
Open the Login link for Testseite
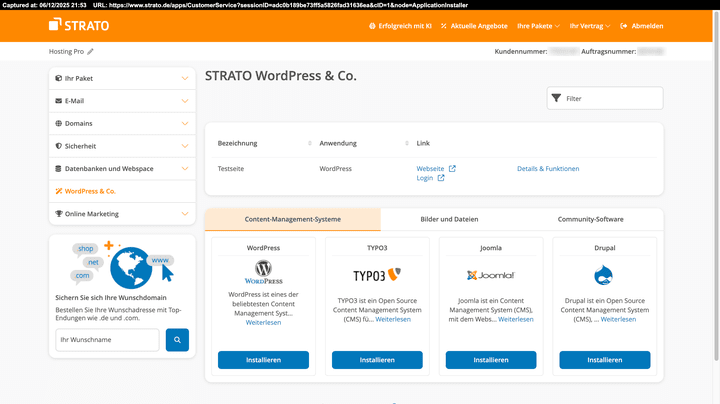coord(425,178)
